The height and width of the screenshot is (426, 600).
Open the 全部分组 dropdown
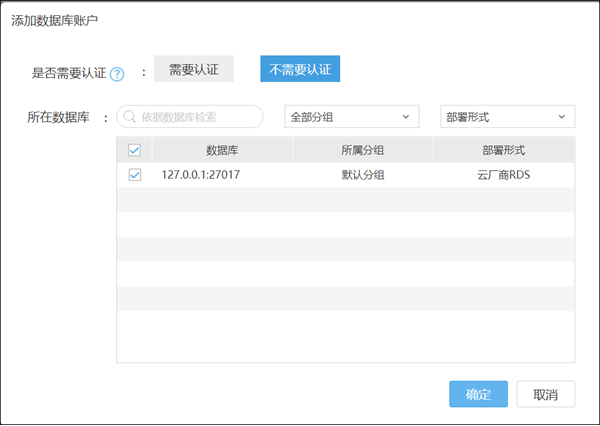(351, 117)
